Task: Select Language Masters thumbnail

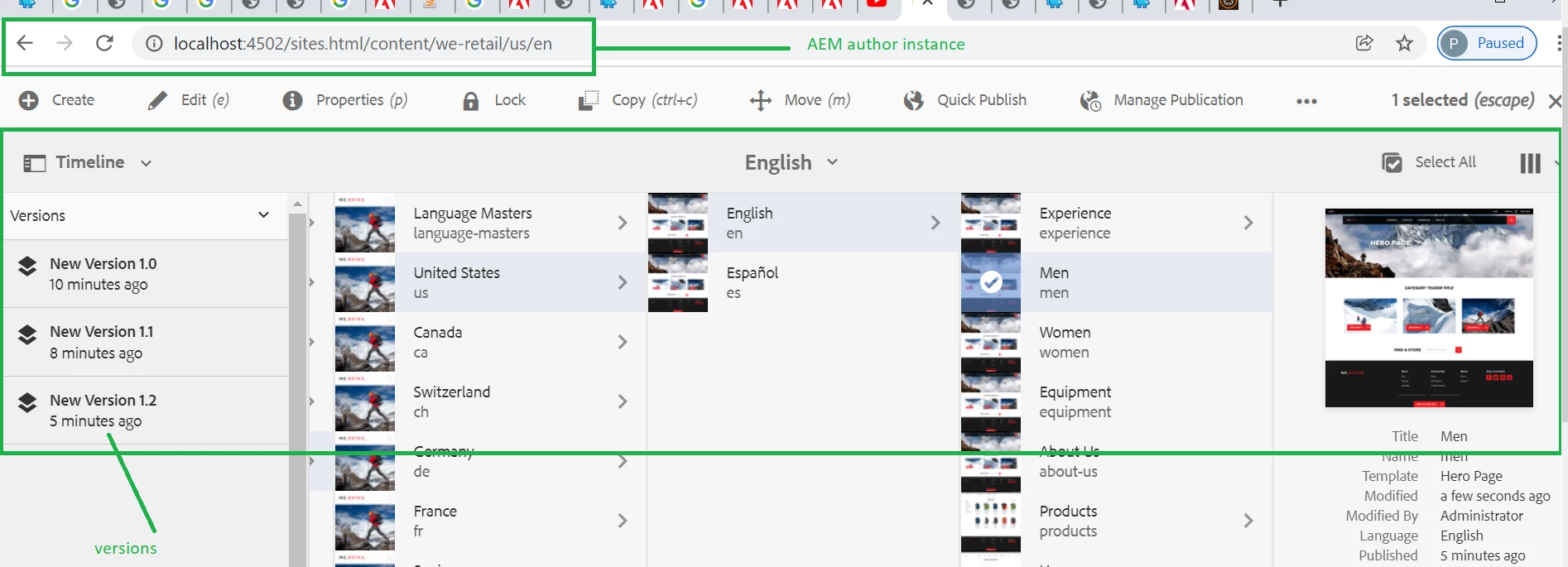Action: (365, 223)
